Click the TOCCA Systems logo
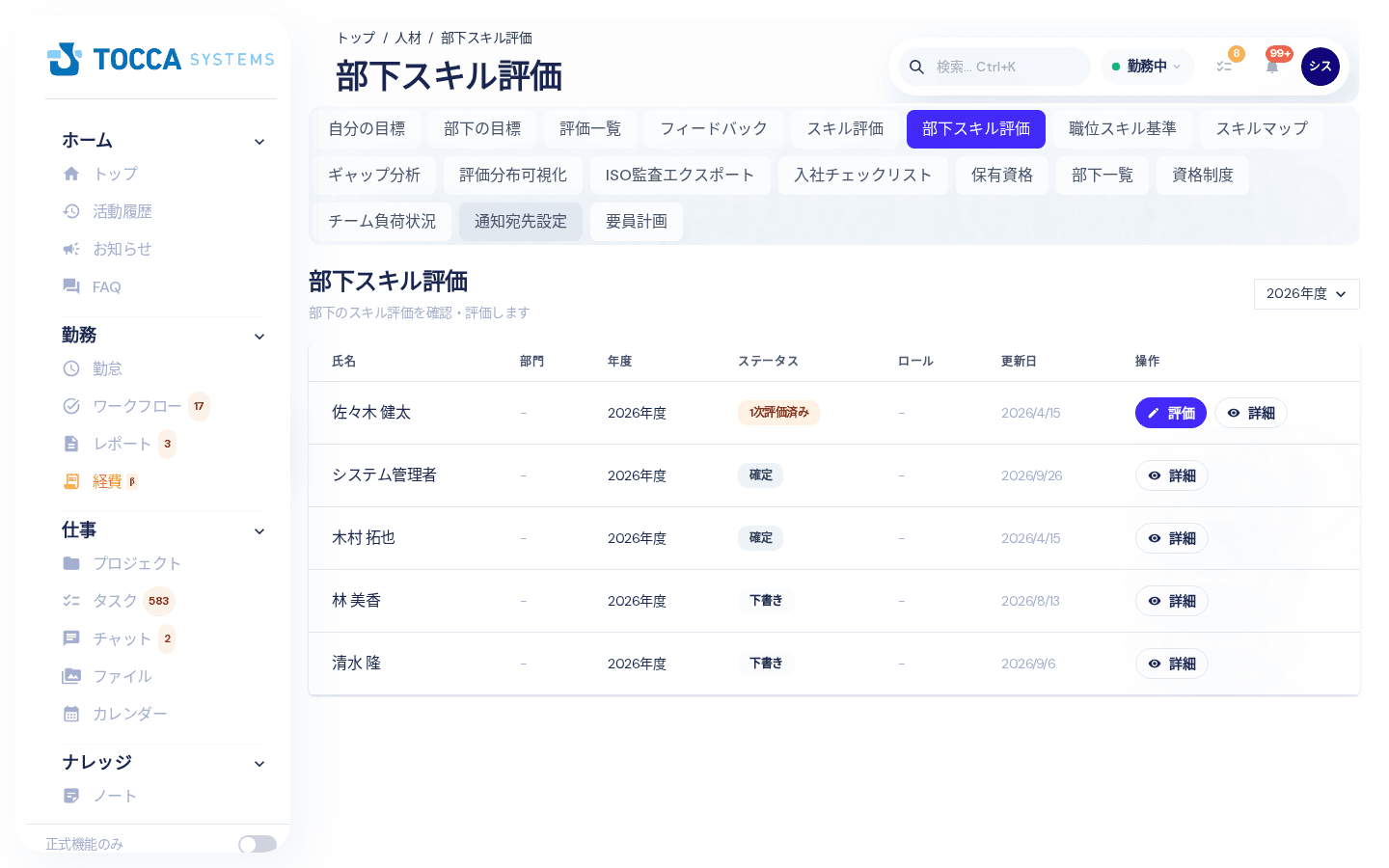1389x868 pixels. click(x=161, y=59)
